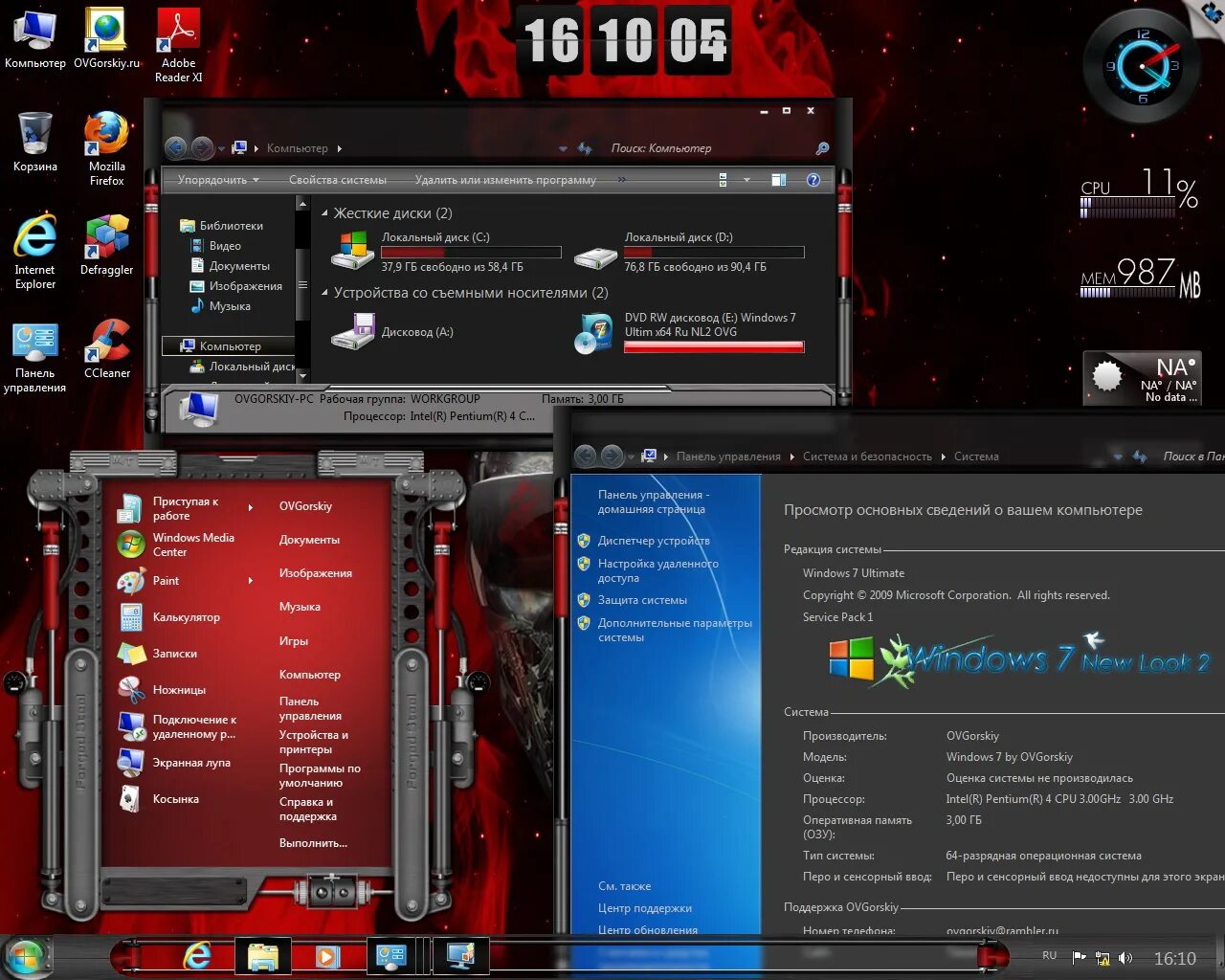Open address history dropdown in Система window
Viewport: 1225px width, 980px height.
pyautogui.click(x=1118, y=457)
